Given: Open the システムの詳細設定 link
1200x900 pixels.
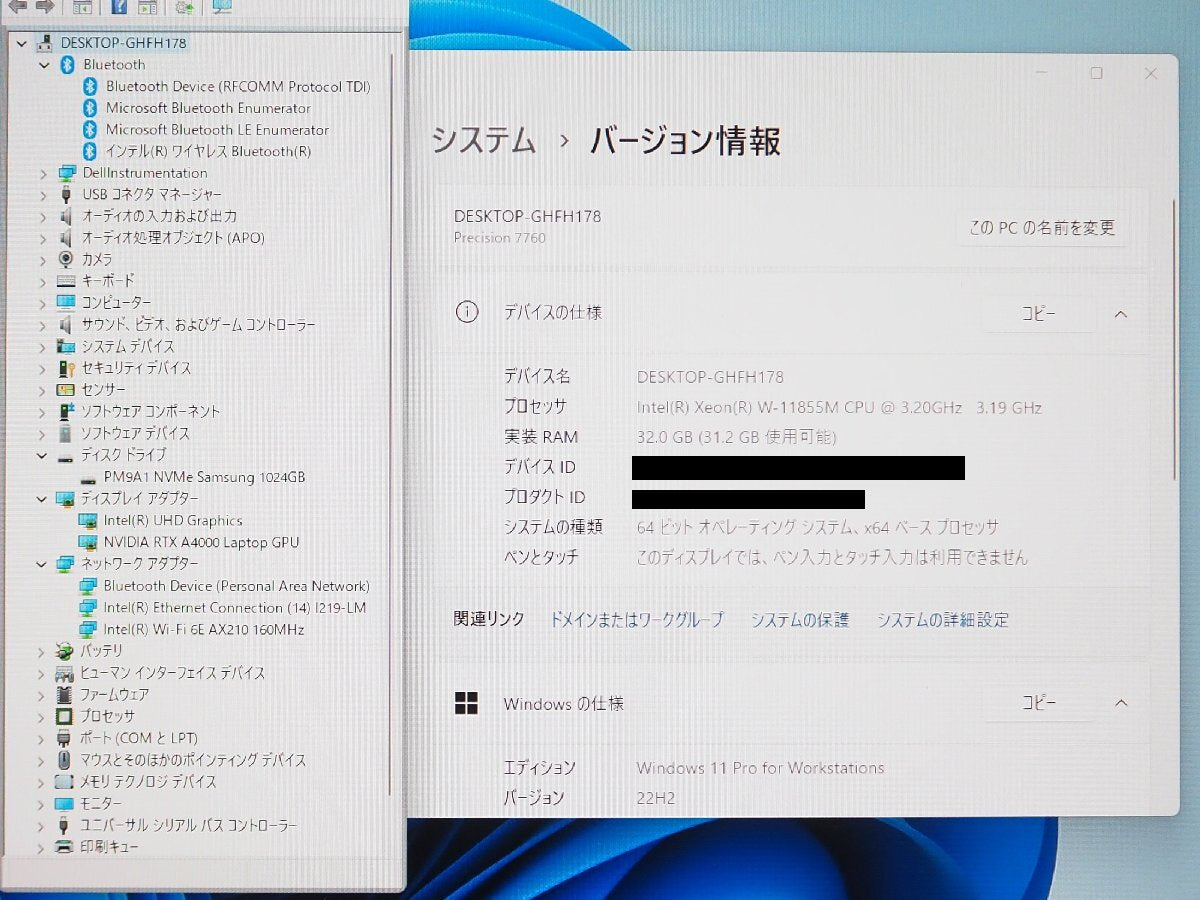Looking at the screenshot, I should 943,620.
